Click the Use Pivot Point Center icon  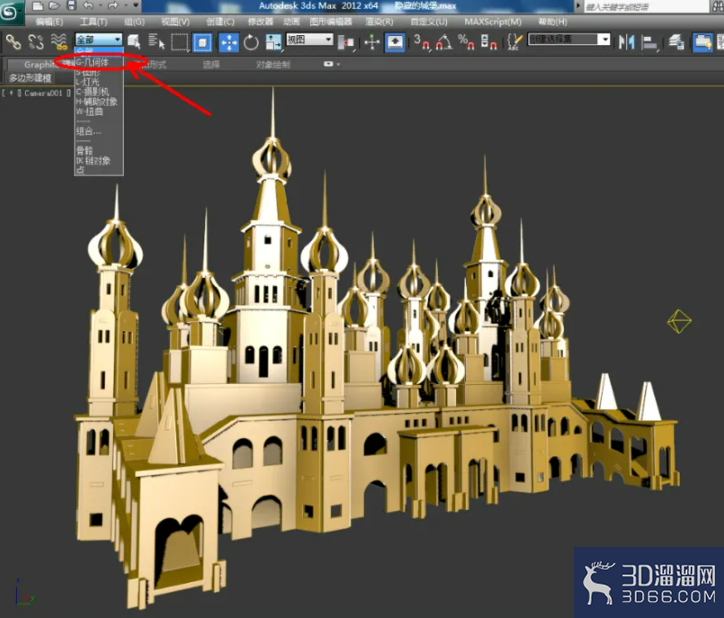click(346, 43)
